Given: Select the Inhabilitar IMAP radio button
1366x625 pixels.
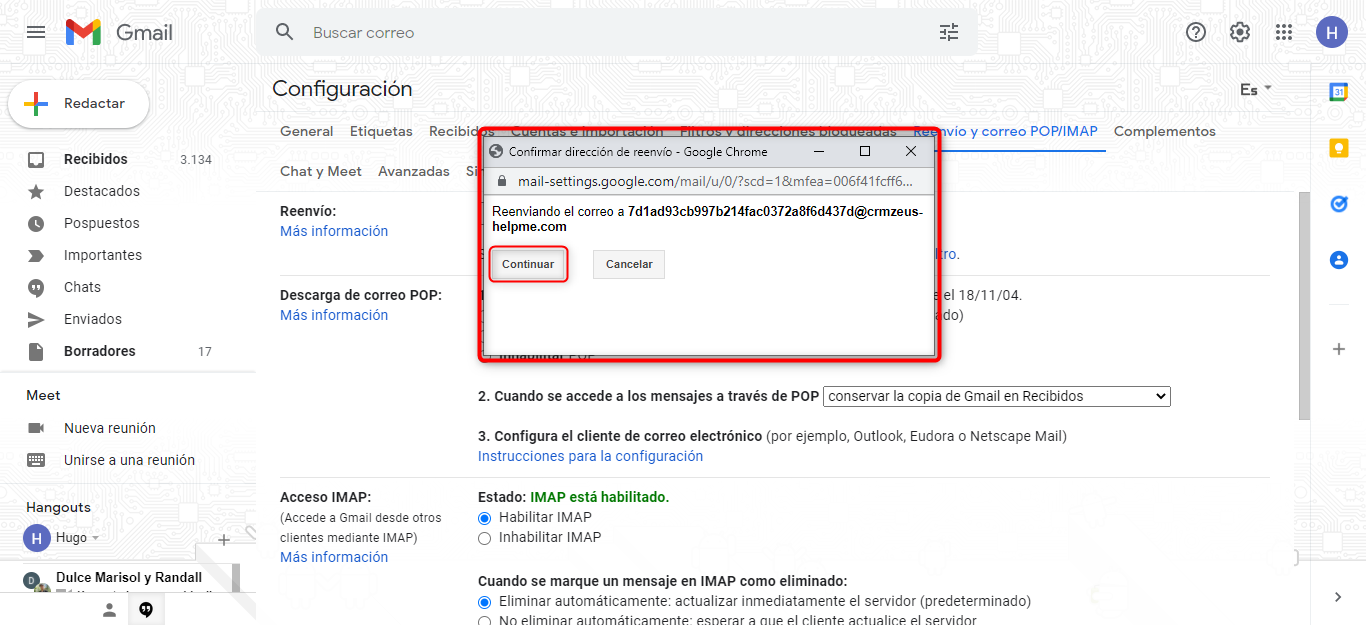Looking at the screenshot, I should pos(485,538).
